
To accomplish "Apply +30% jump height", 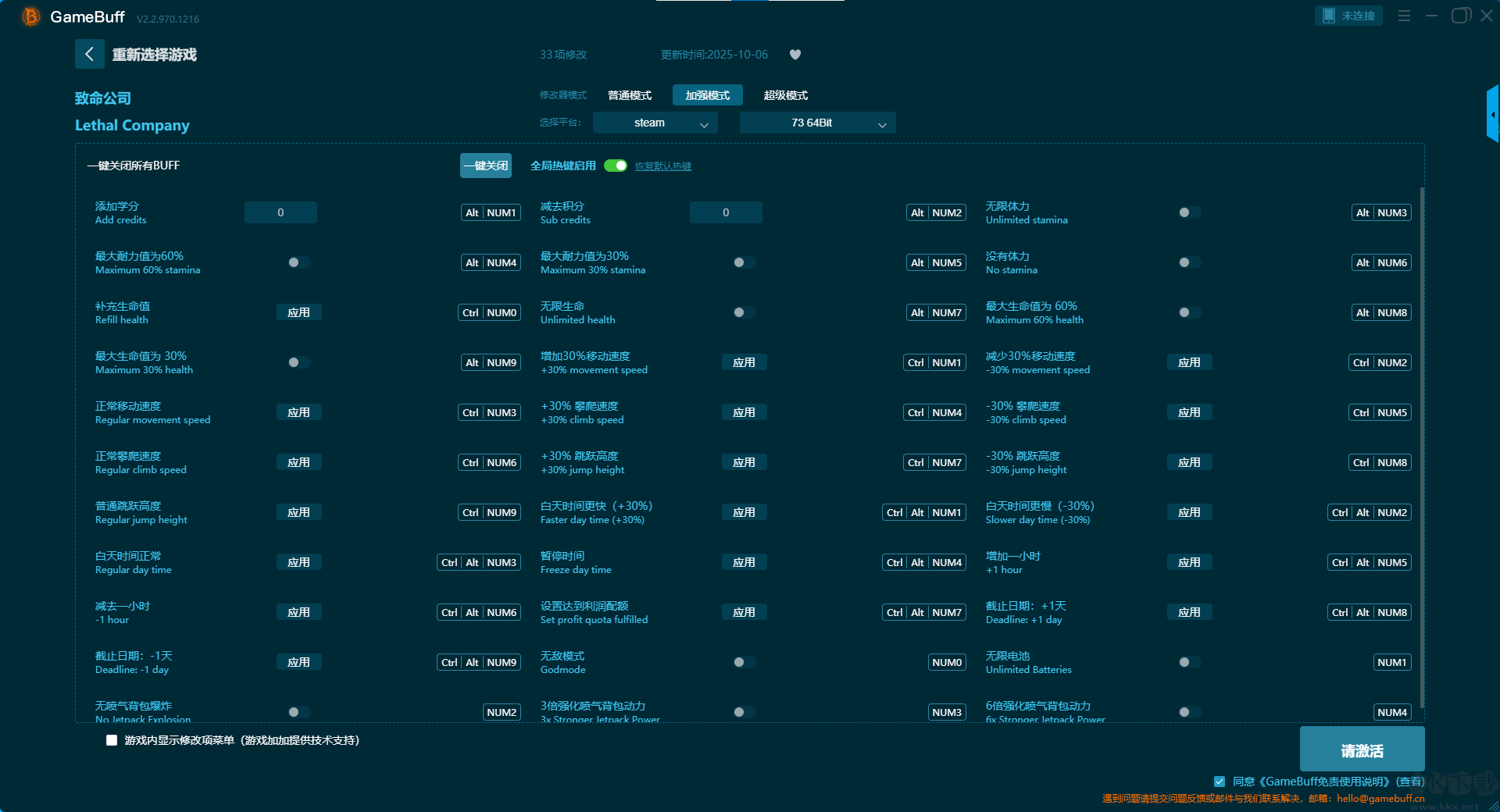I will (745, 462).
